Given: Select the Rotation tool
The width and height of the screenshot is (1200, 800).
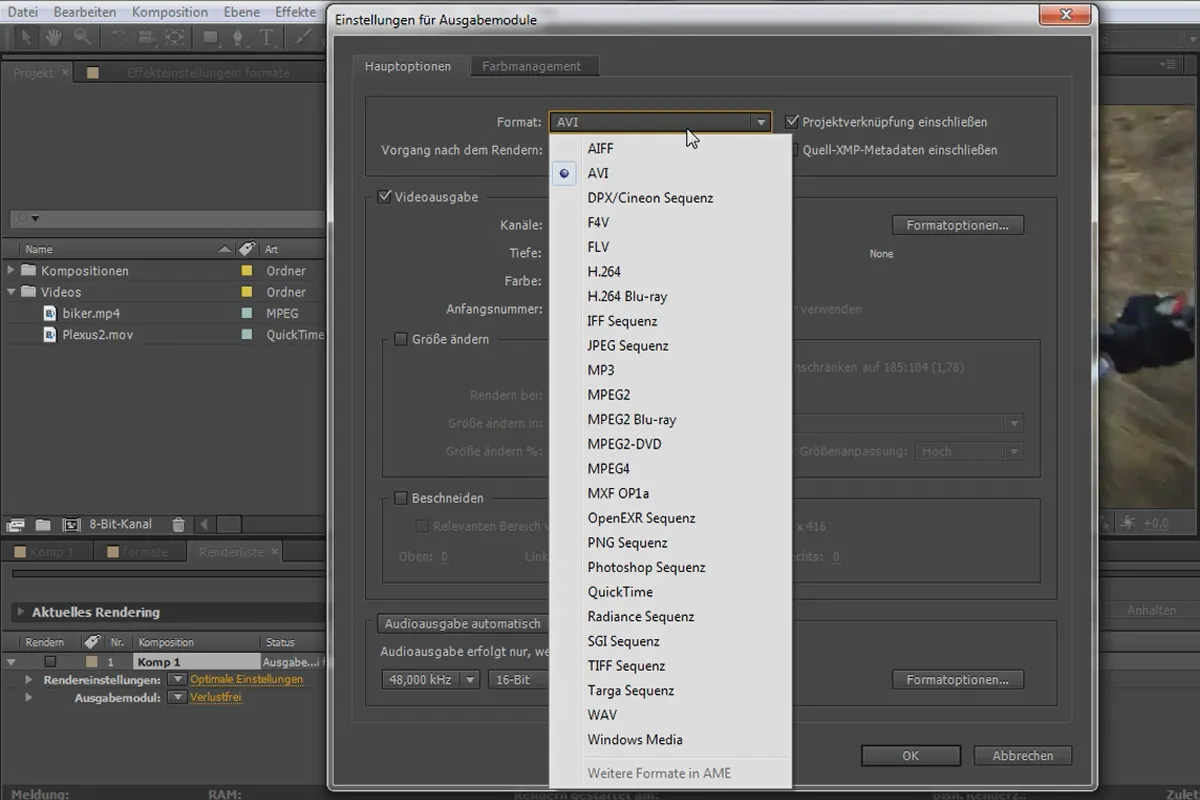Looking at the screenshot, I should point(120,38).
